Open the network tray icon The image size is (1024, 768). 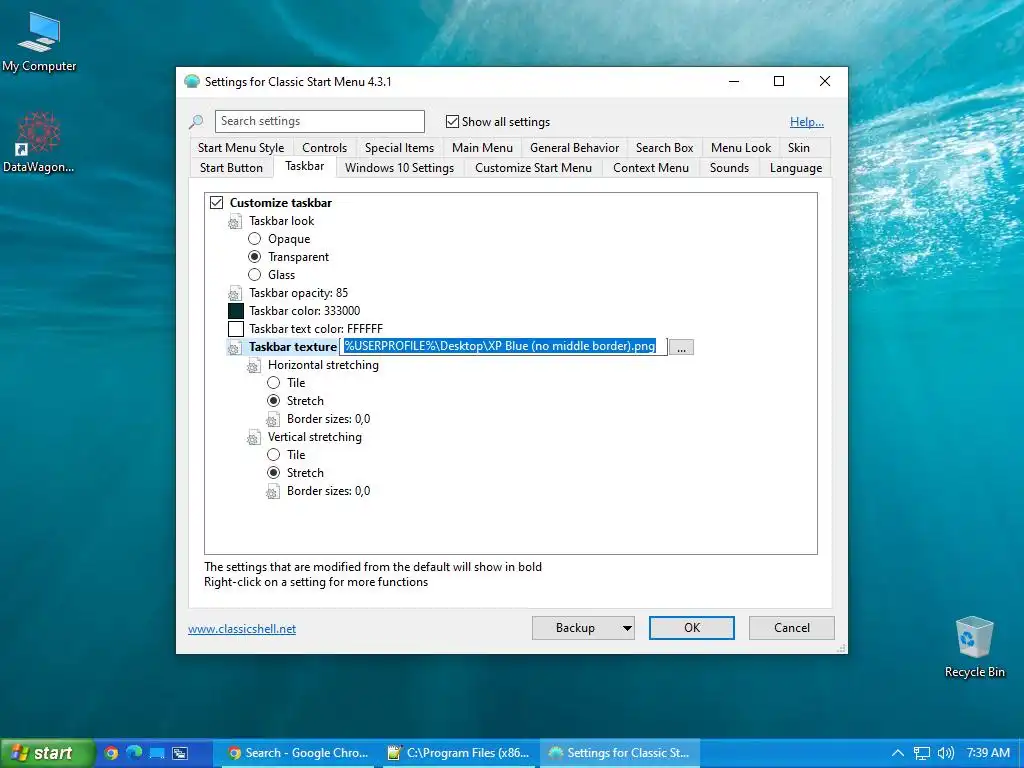921,753
